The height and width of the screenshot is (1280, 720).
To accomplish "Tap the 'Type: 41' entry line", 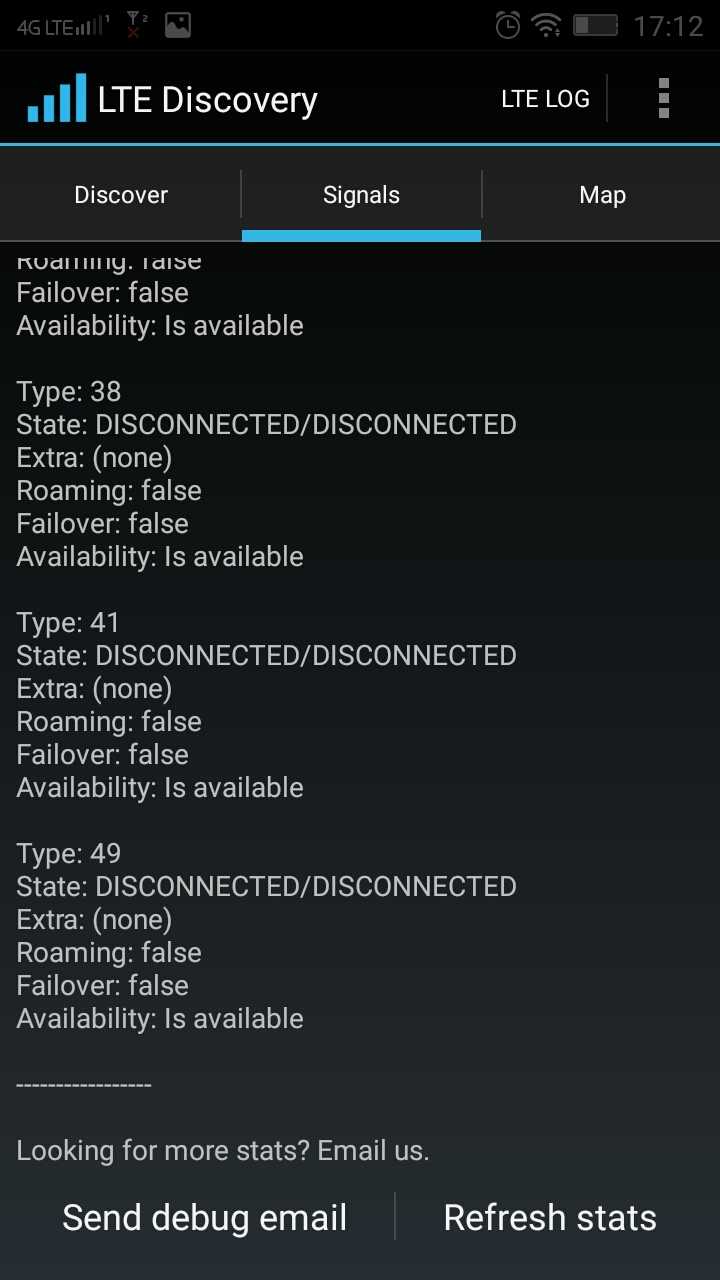I will [x=68, y=622].
